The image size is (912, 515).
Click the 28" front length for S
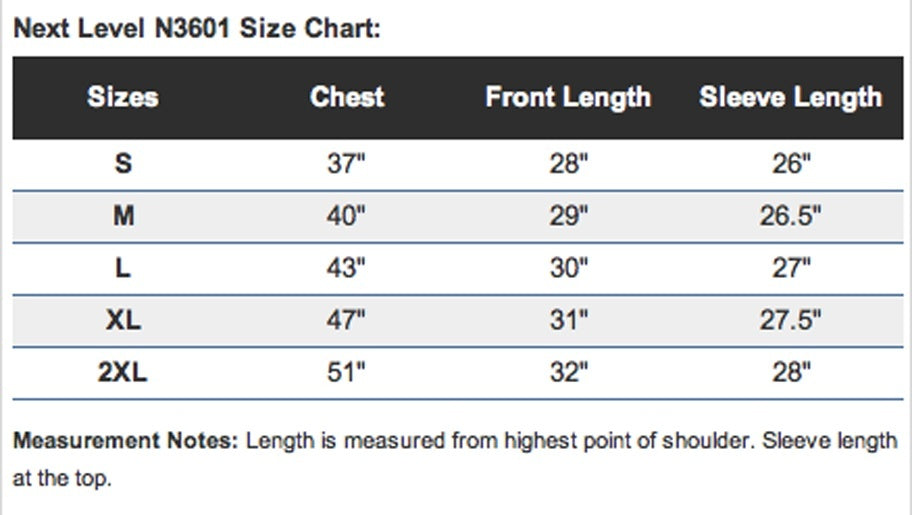pos(569,163)
